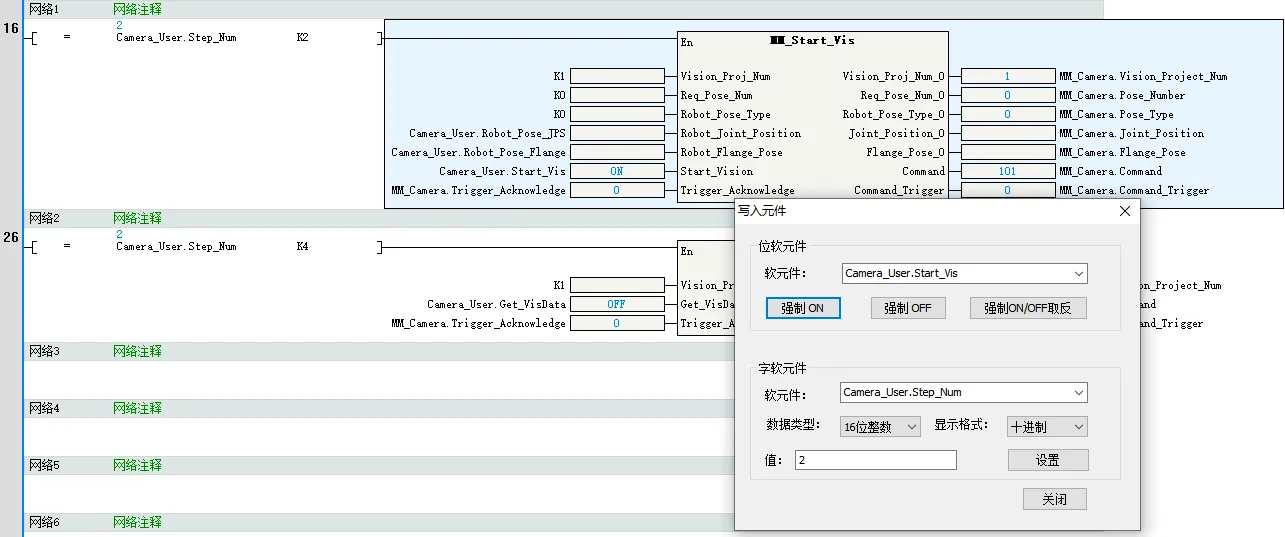1285x537 pixels.
Task: Click the 关闭 button
Action: [1054, 499]
